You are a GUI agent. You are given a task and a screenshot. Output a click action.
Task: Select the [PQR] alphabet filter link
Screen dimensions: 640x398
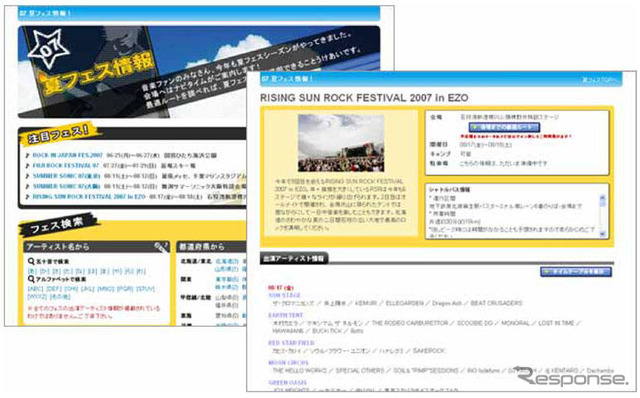coord(125,289)
